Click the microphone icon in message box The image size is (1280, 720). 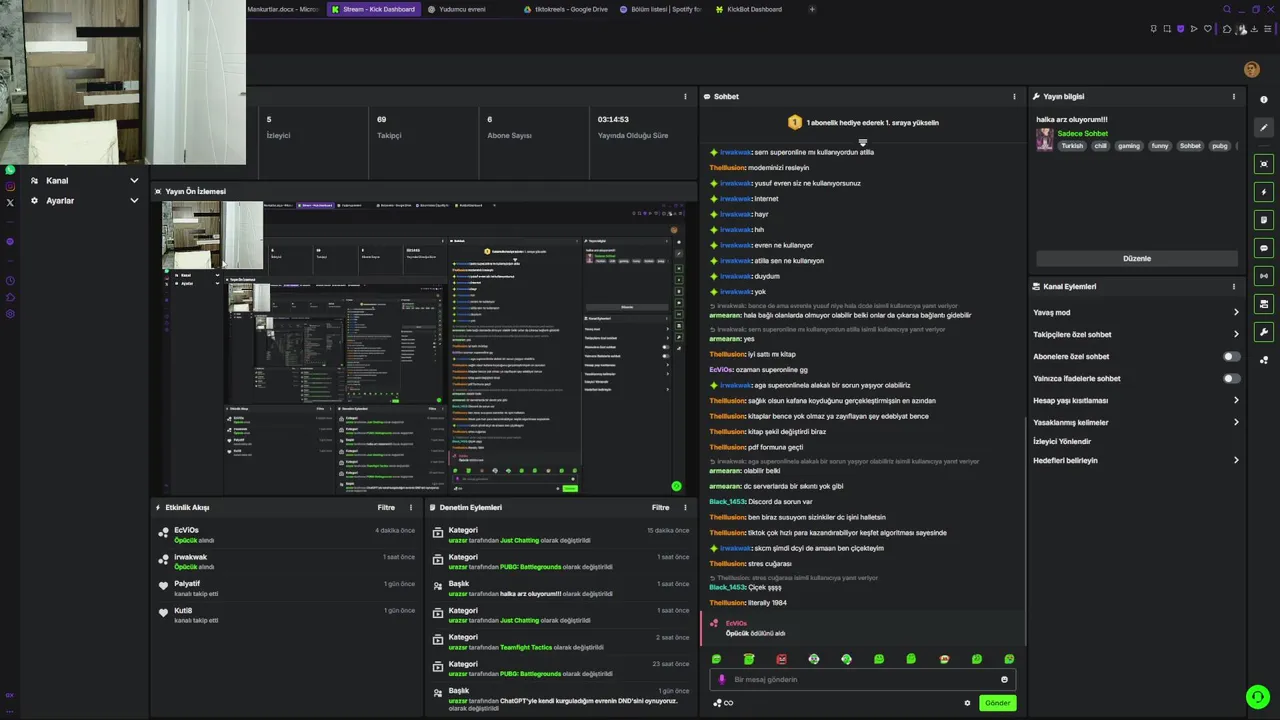click(722, 679)
